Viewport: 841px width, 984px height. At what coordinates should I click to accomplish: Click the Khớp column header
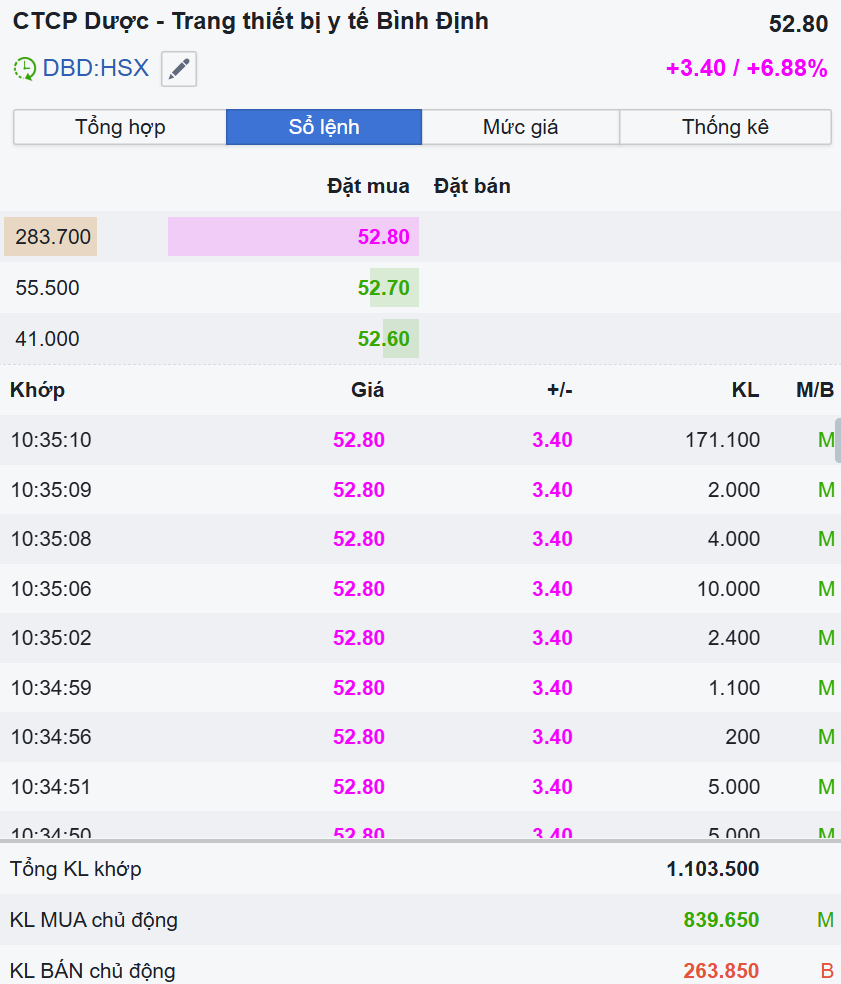pyautogui.click(x=38, y=390)
